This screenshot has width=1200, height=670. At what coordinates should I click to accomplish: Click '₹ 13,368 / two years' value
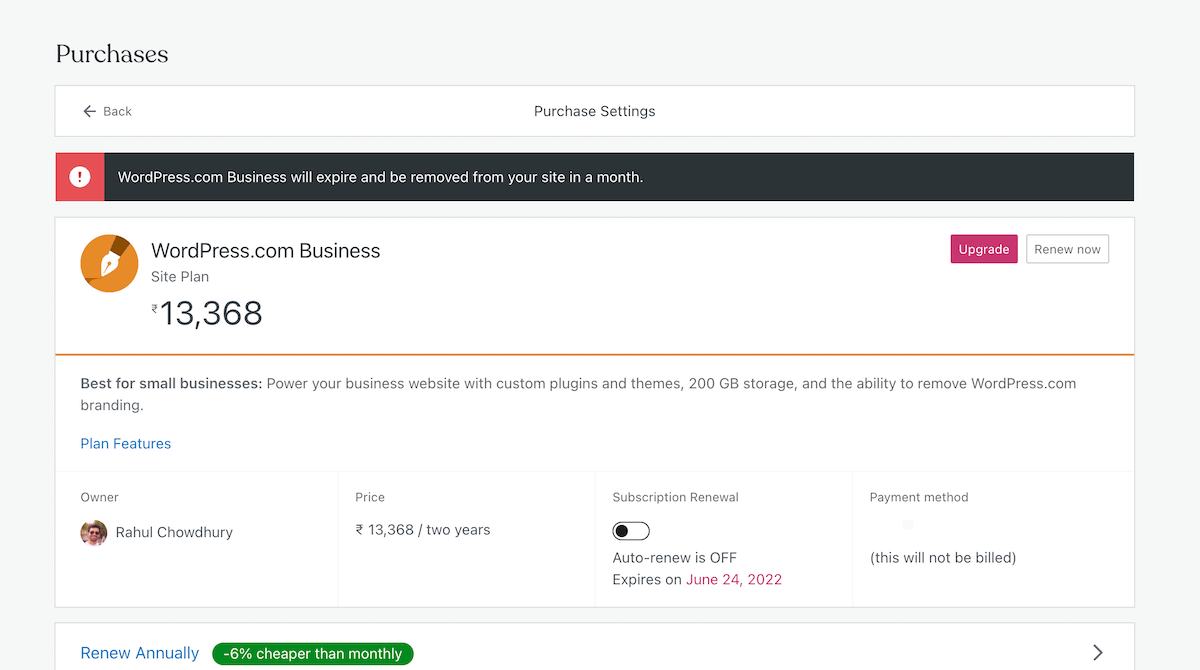coord(423,530)
